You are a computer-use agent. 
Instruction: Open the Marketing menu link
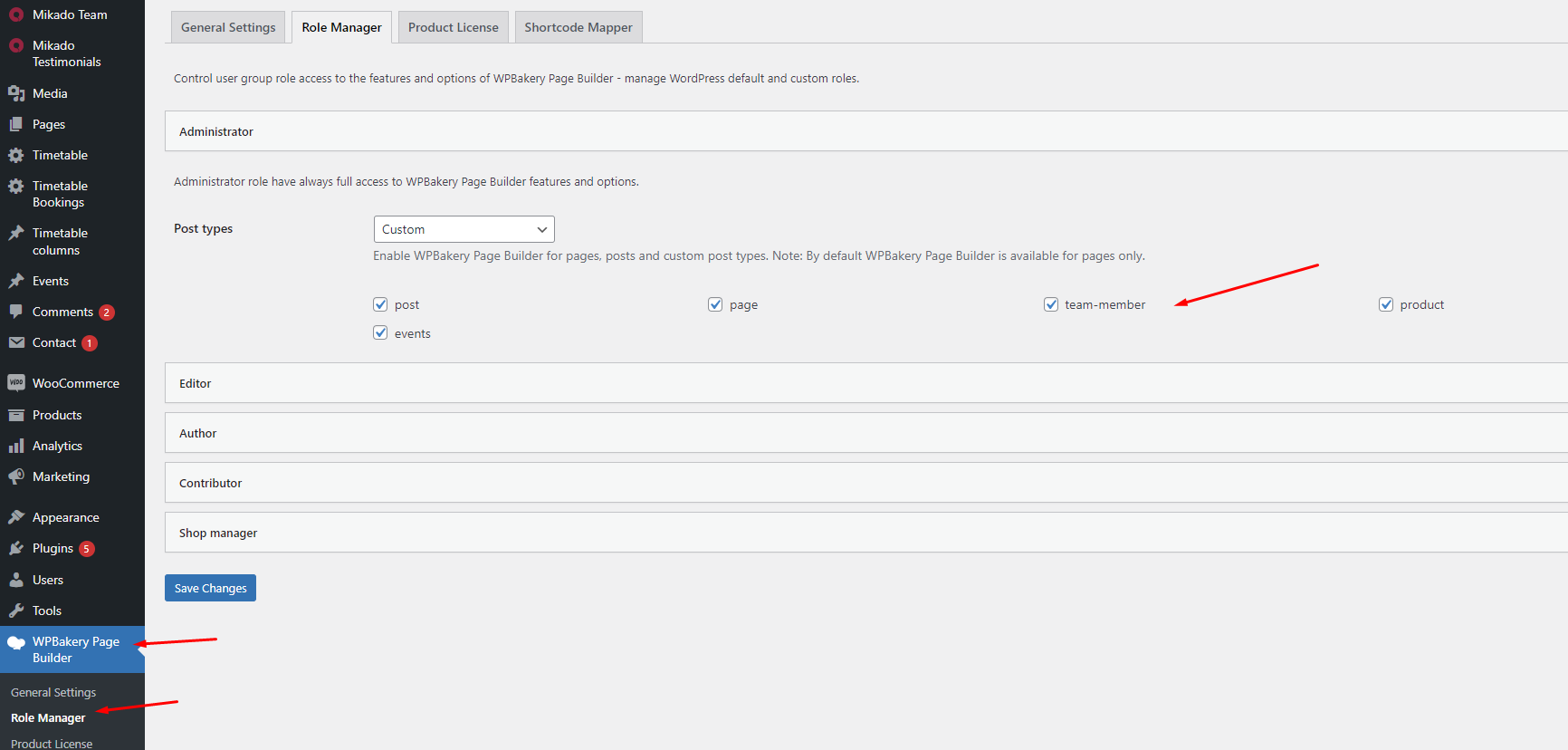click(x=61, y=476)
